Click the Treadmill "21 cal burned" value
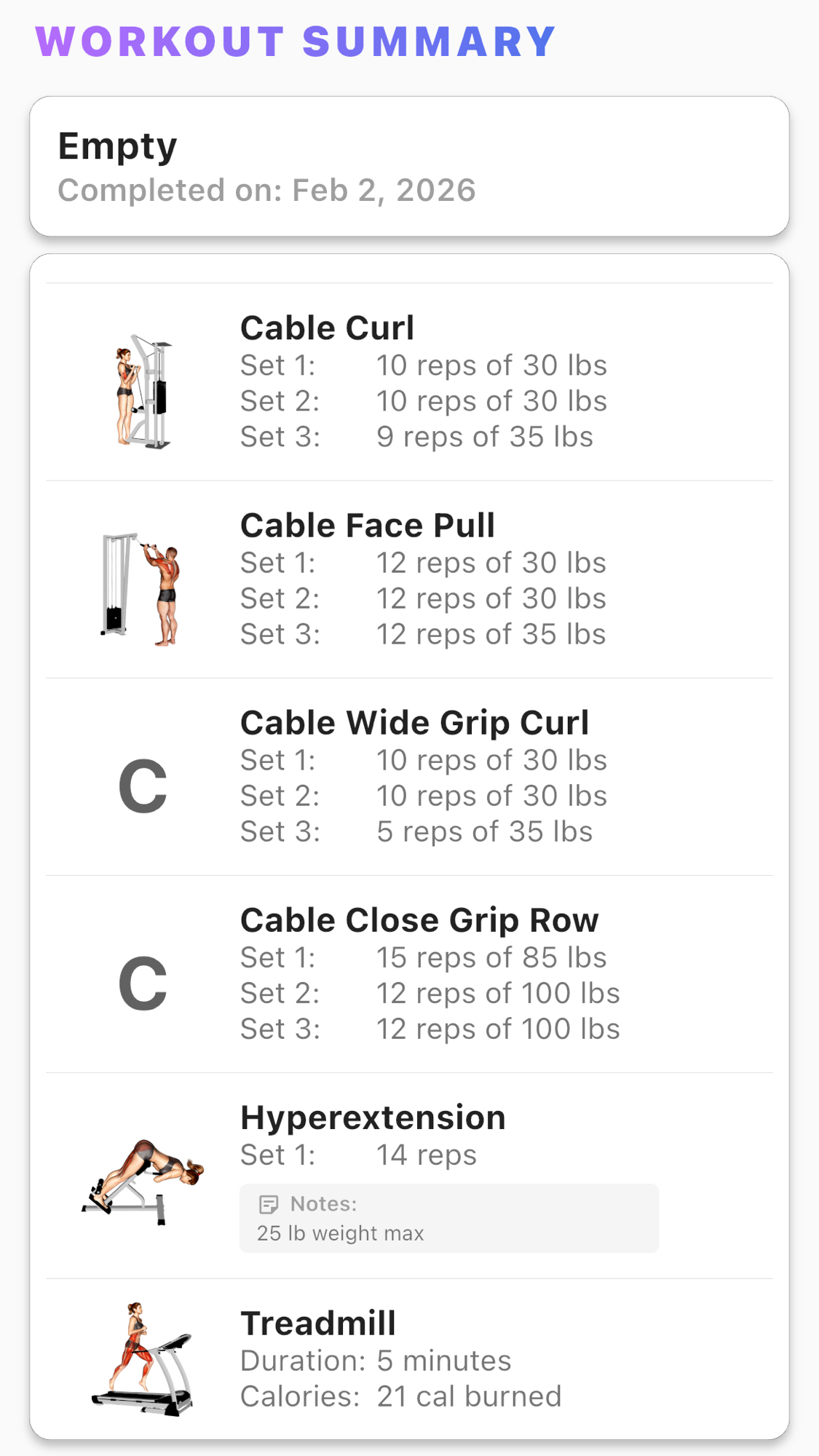 pyautogui.click(x=469, y=1396)
